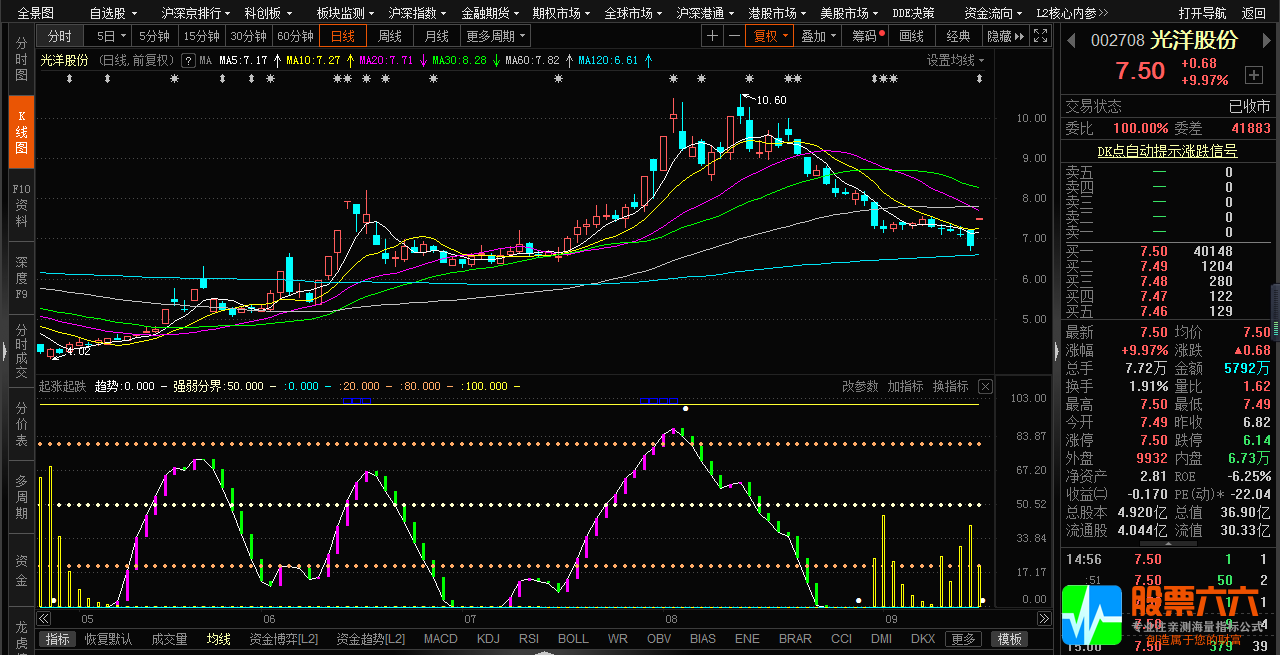Open 科创板 menu
The height and width of the screenshot is (655, 1280).
[267, 13]
